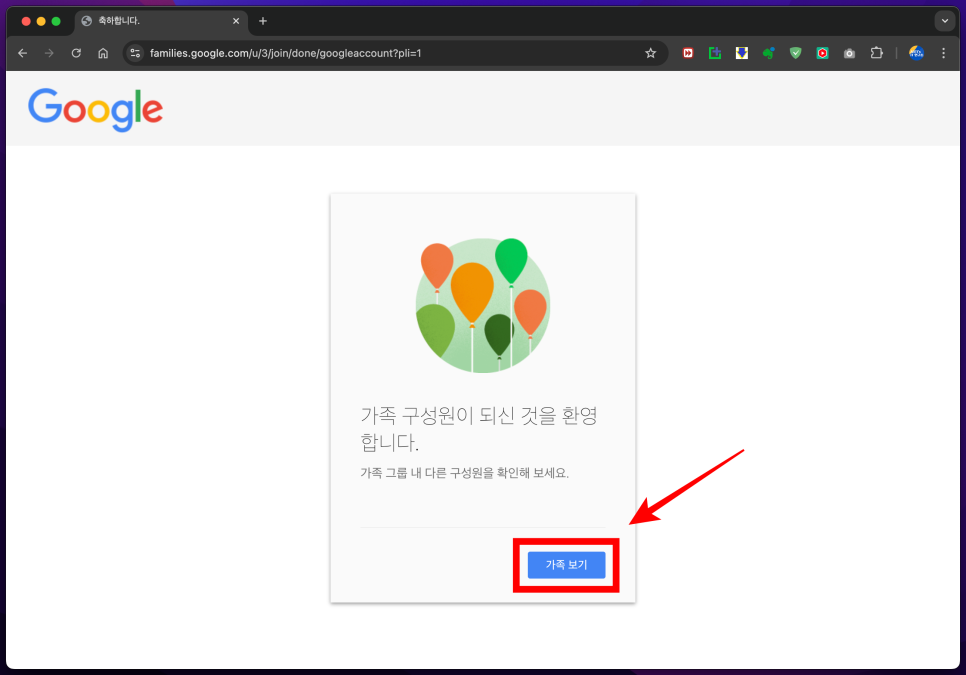This screenshot has height=675, width=966.
Task: Reload the current page
Action: click(76, 54)
